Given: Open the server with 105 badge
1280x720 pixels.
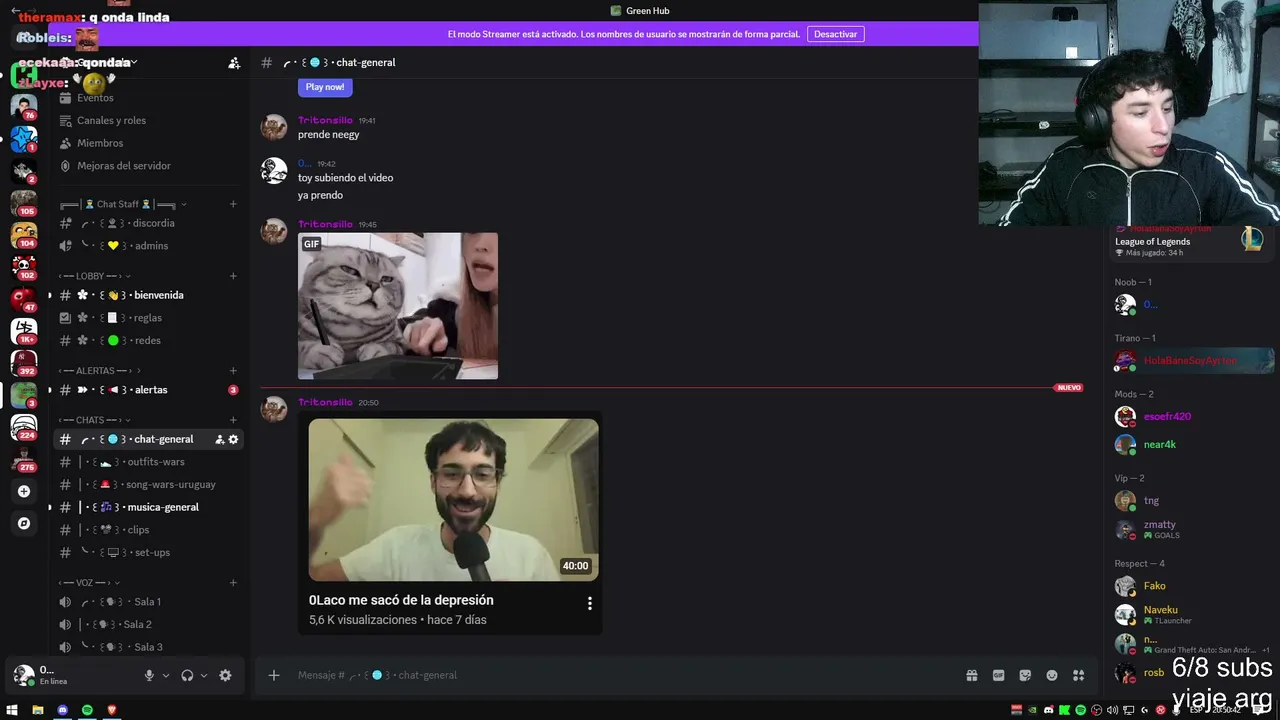Looking at the screenshot, I should coord(24,202).
